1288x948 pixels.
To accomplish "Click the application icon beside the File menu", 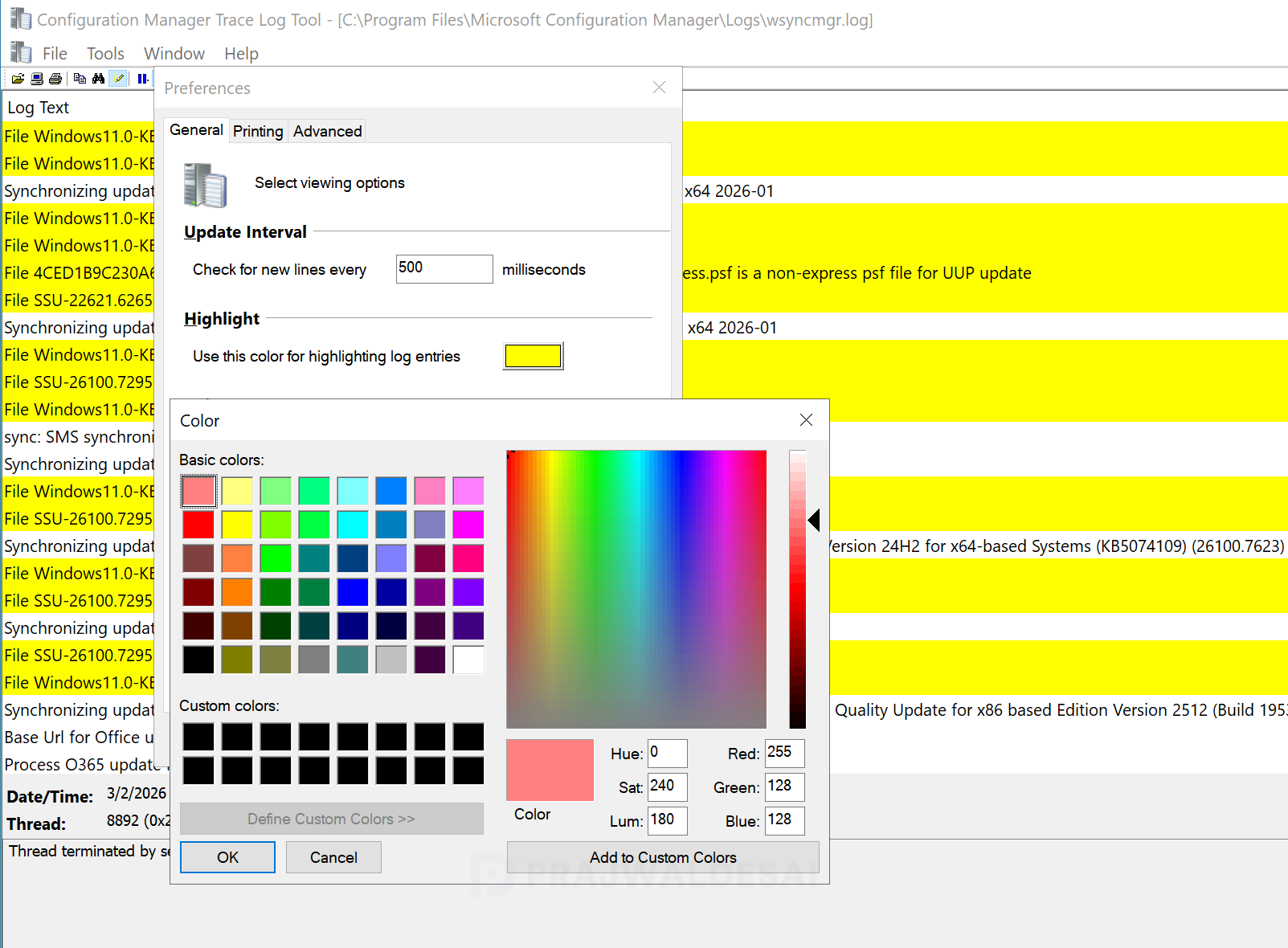I will coord(21,53).
